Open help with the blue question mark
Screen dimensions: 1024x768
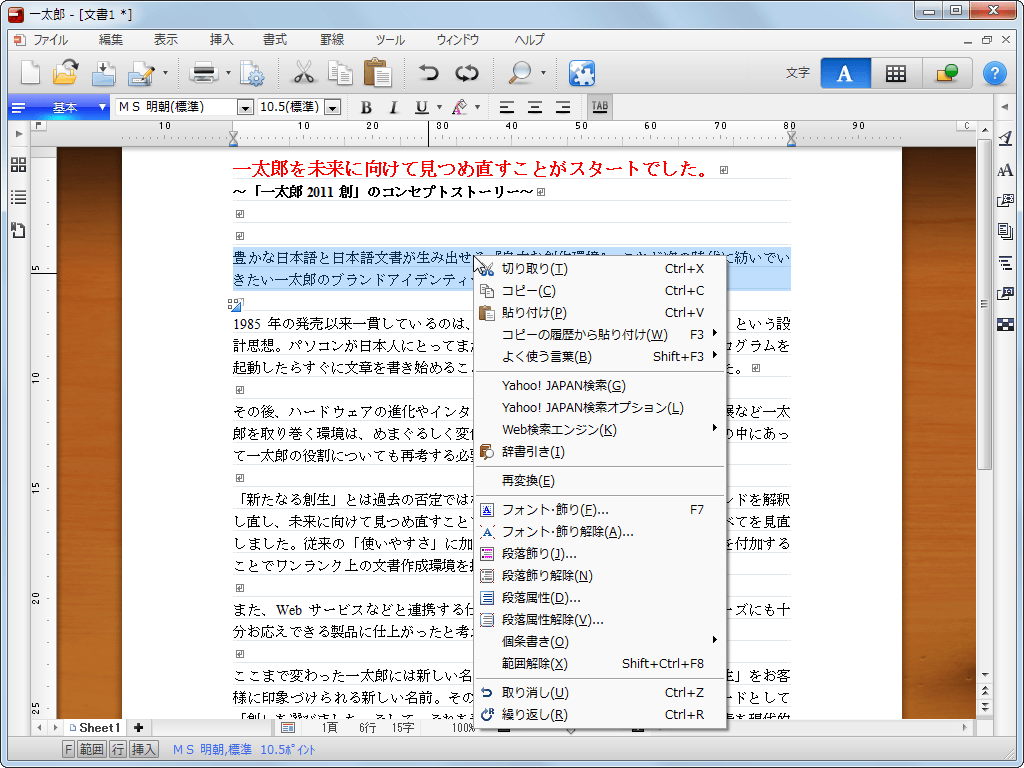995,73
